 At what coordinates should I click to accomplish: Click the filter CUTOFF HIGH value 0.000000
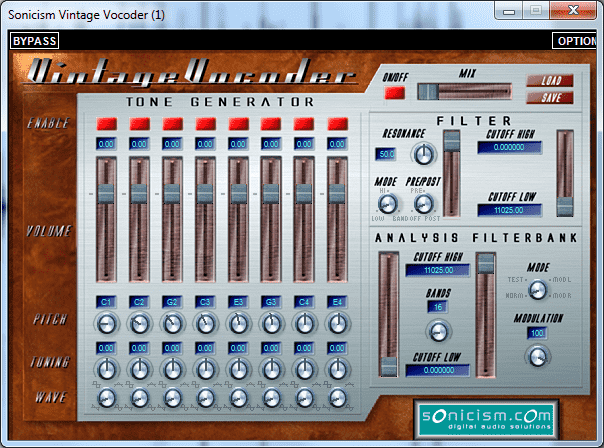[x=509, y=147]
